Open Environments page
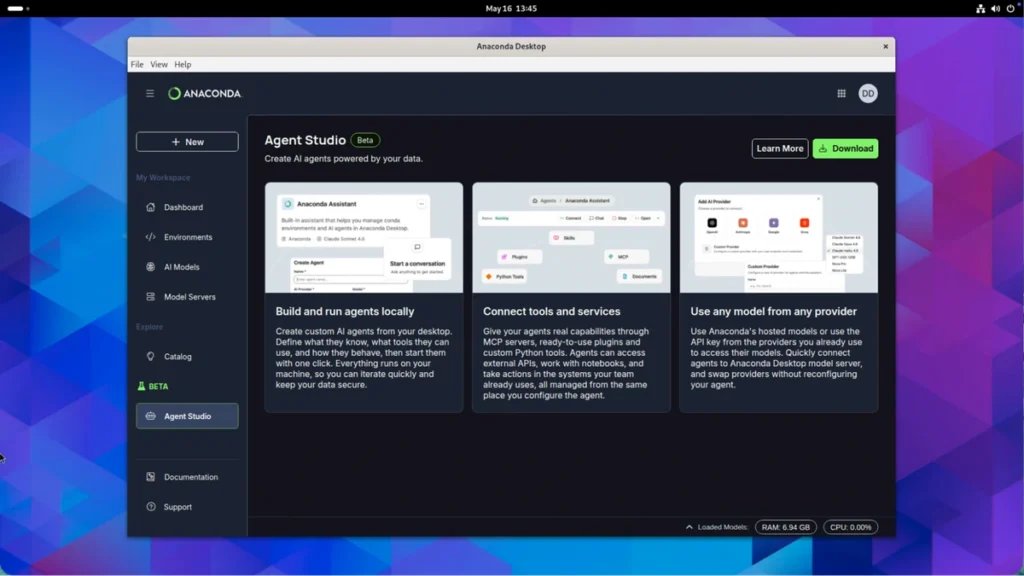This screenshot has width=1024, height=576. [187, 237]
